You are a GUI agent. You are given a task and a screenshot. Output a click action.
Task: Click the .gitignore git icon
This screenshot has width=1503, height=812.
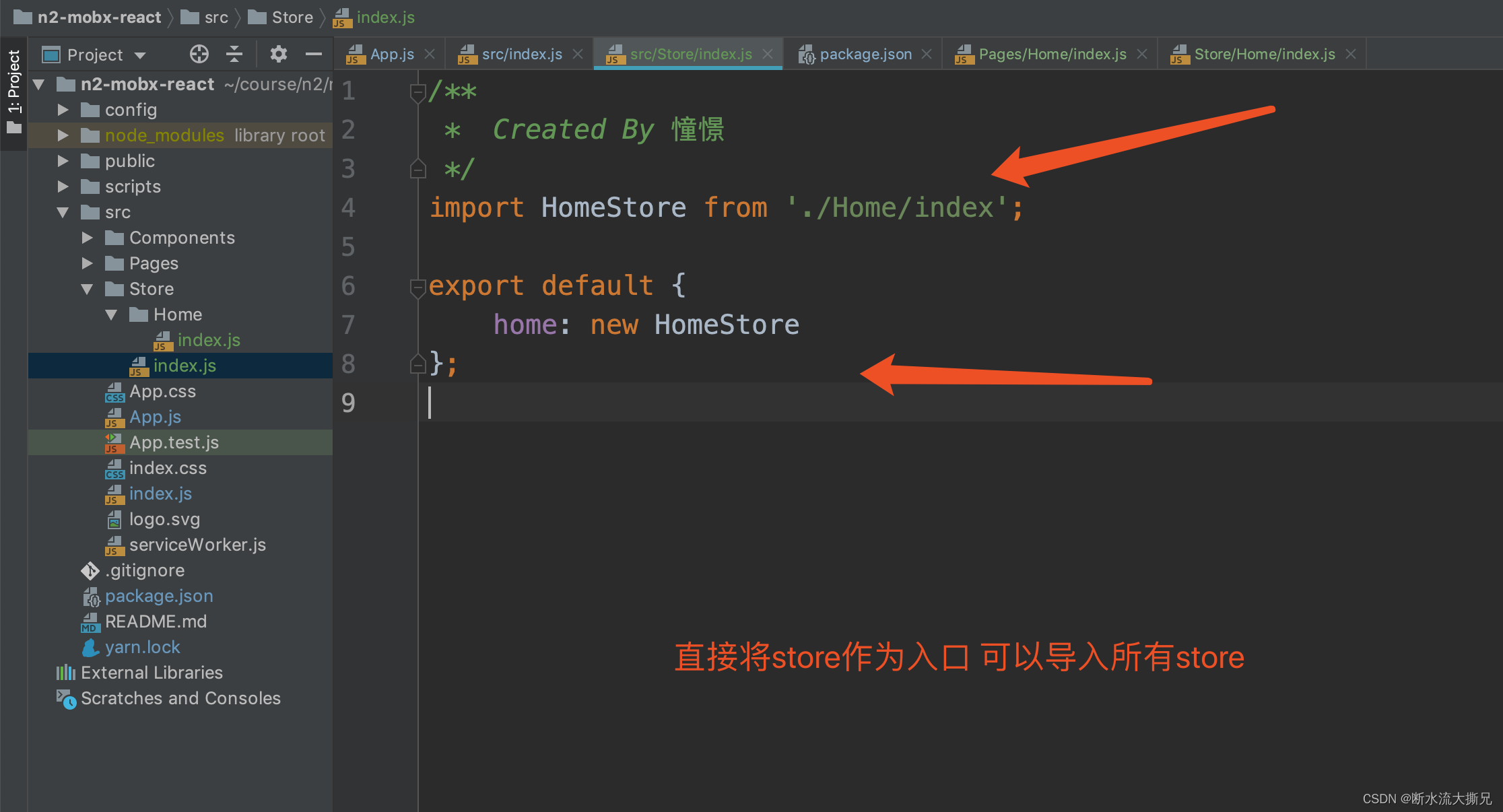click(90, 570)
